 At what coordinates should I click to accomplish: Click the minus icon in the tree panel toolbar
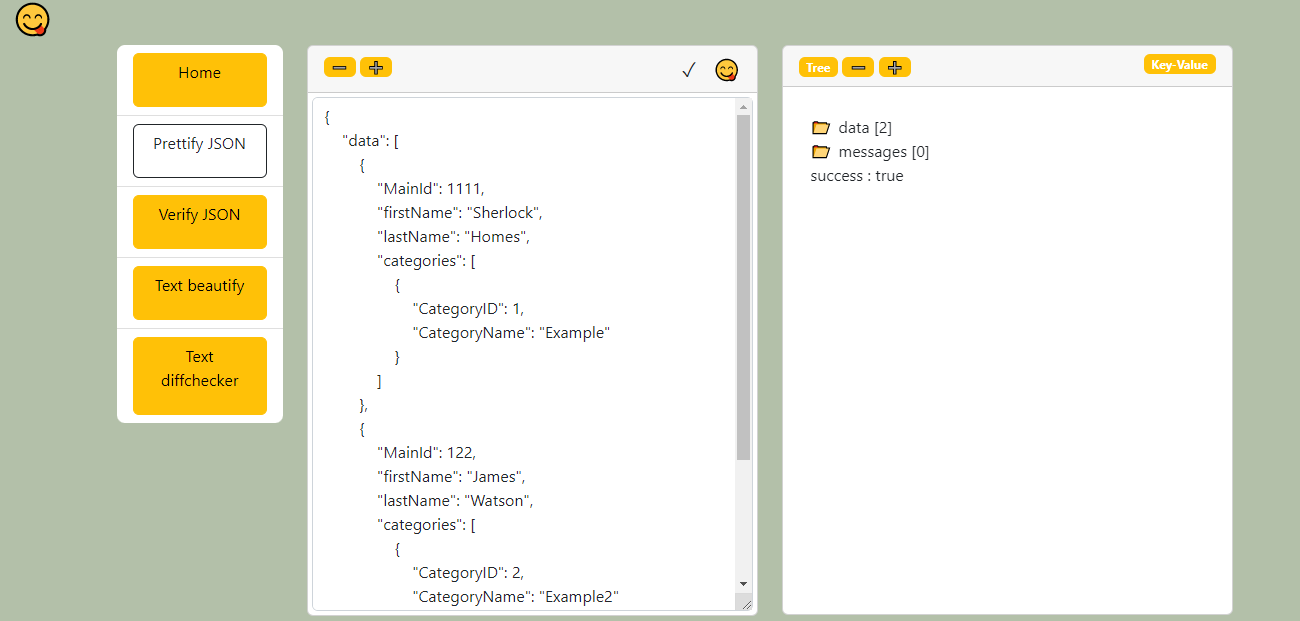(x=858, y=67)
